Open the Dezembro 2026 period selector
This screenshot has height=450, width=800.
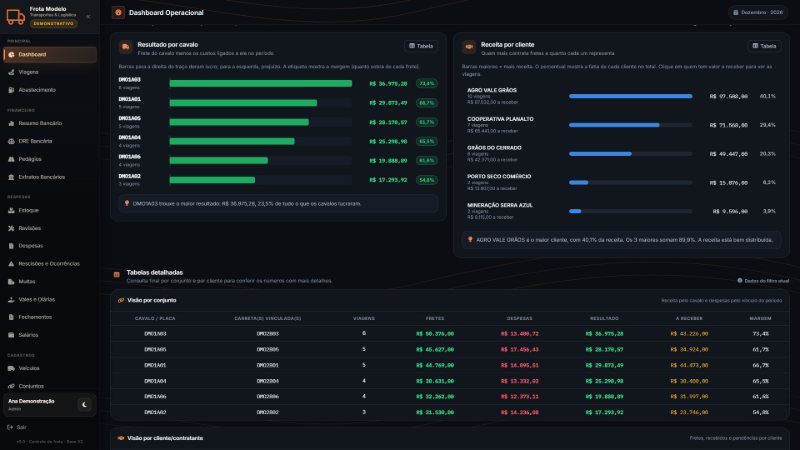pos(758,12)
